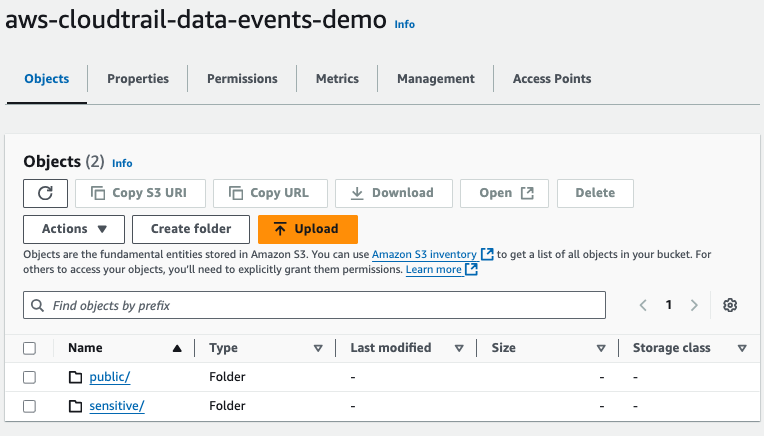Image resolution: width=764 pixels, height=436 pixels.
Task: Sort by Size column arrow
Action: click(x=601, y=348)
